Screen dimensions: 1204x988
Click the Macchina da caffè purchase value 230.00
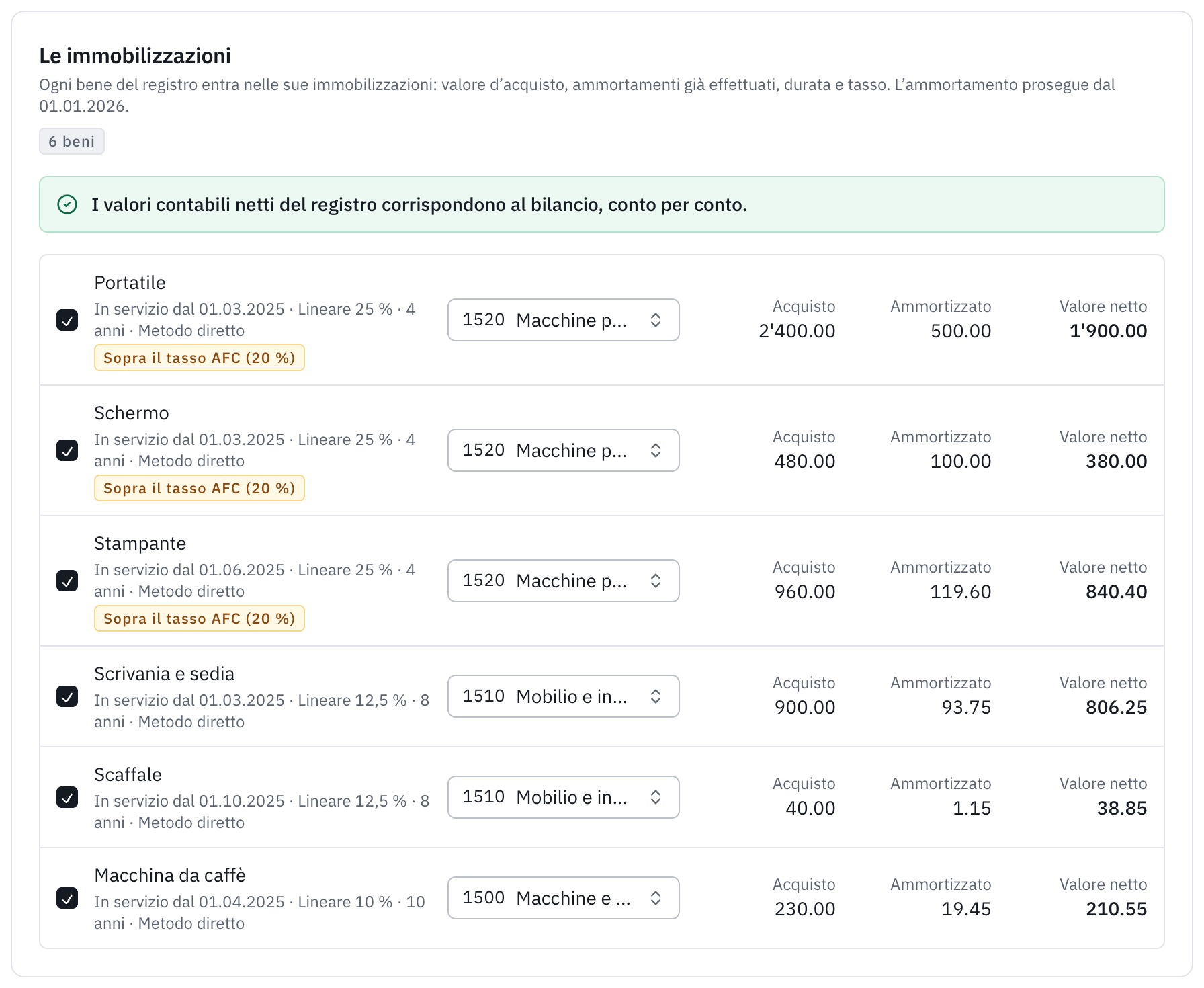click(805, 909)
